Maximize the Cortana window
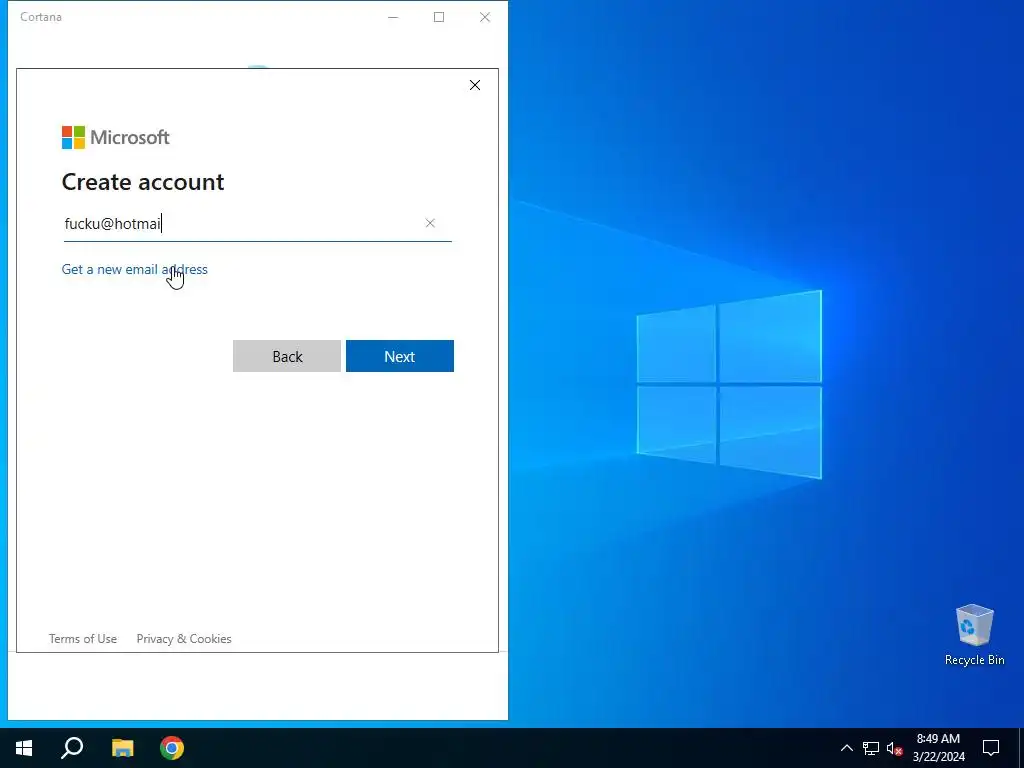 point(439,17)
